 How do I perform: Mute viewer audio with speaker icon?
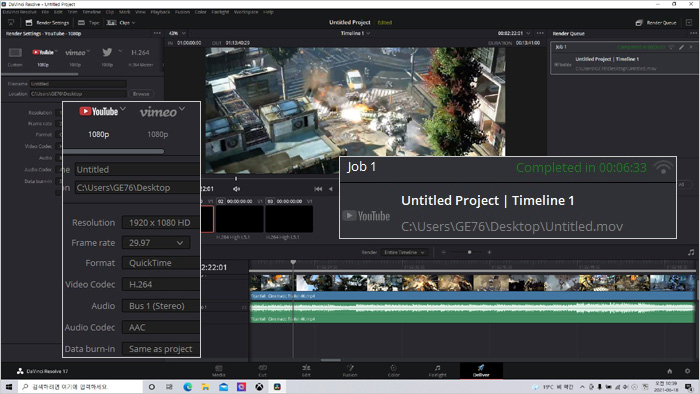tap(236, 189)
